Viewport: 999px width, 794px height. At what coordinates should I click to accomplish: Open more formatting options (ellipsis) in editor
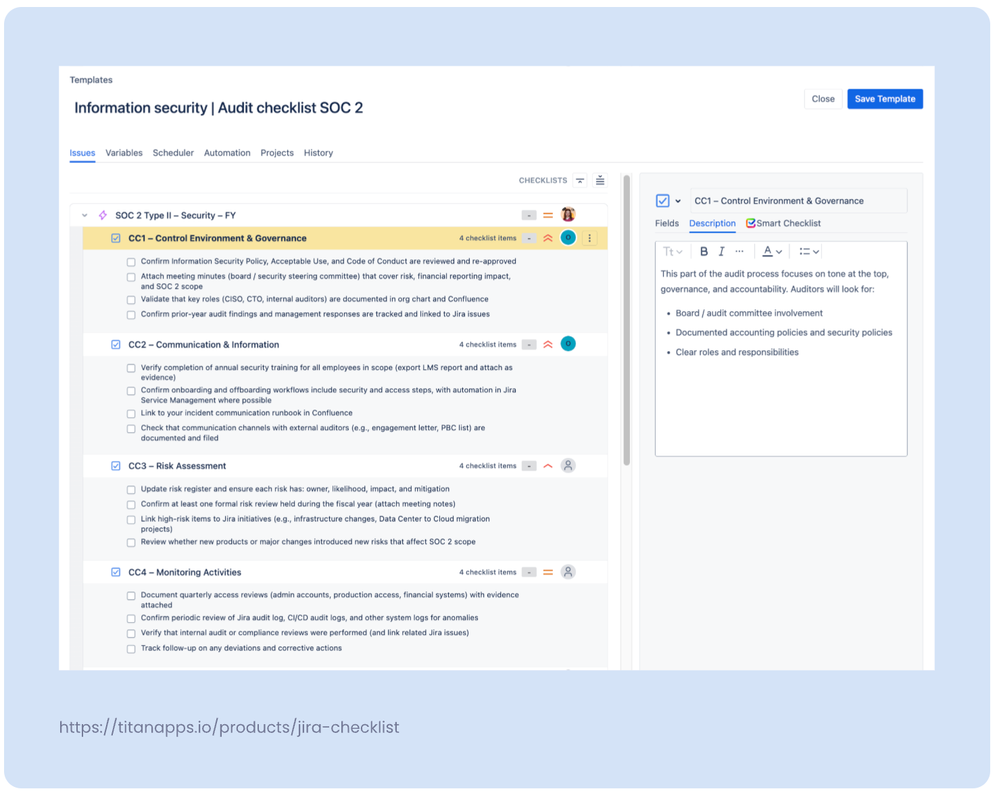pyautogui.click(x=739, y=252)
